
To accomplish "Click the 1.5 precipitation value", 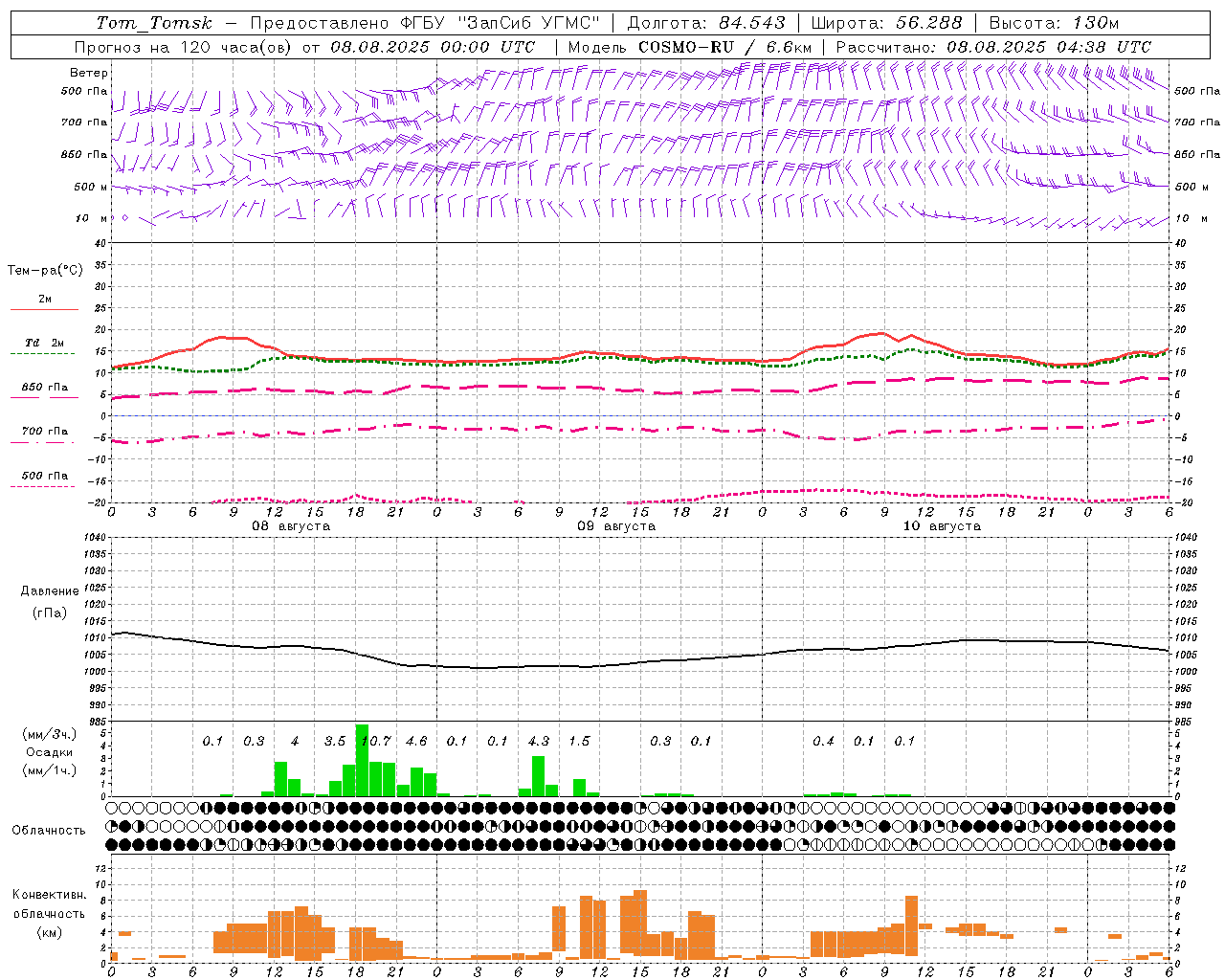I will (579, 741).
